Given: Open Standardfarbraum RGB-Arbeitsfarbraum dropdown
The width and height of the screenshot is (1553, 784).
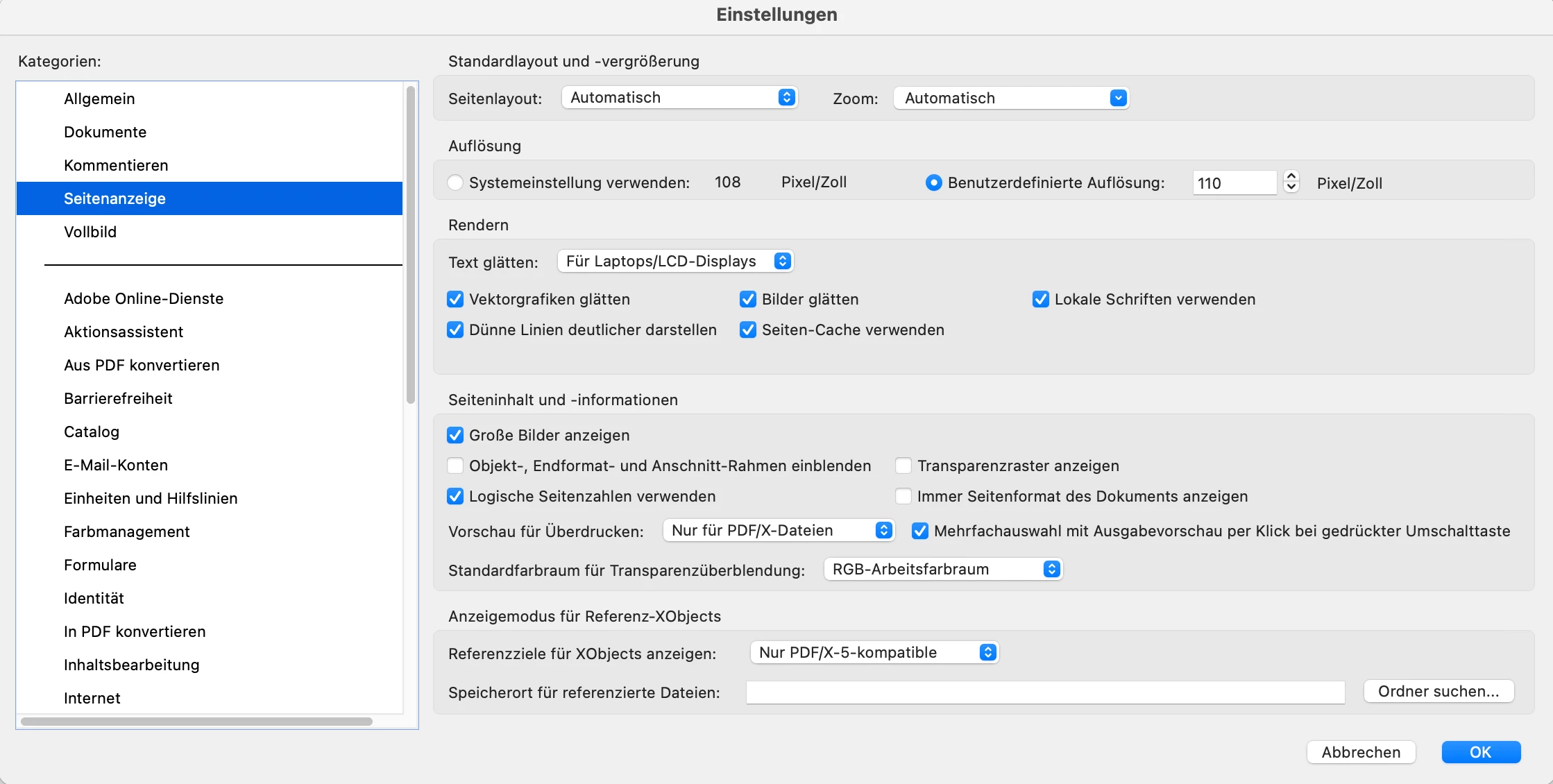Looking at the screenshot, I should tap(942, 570).
